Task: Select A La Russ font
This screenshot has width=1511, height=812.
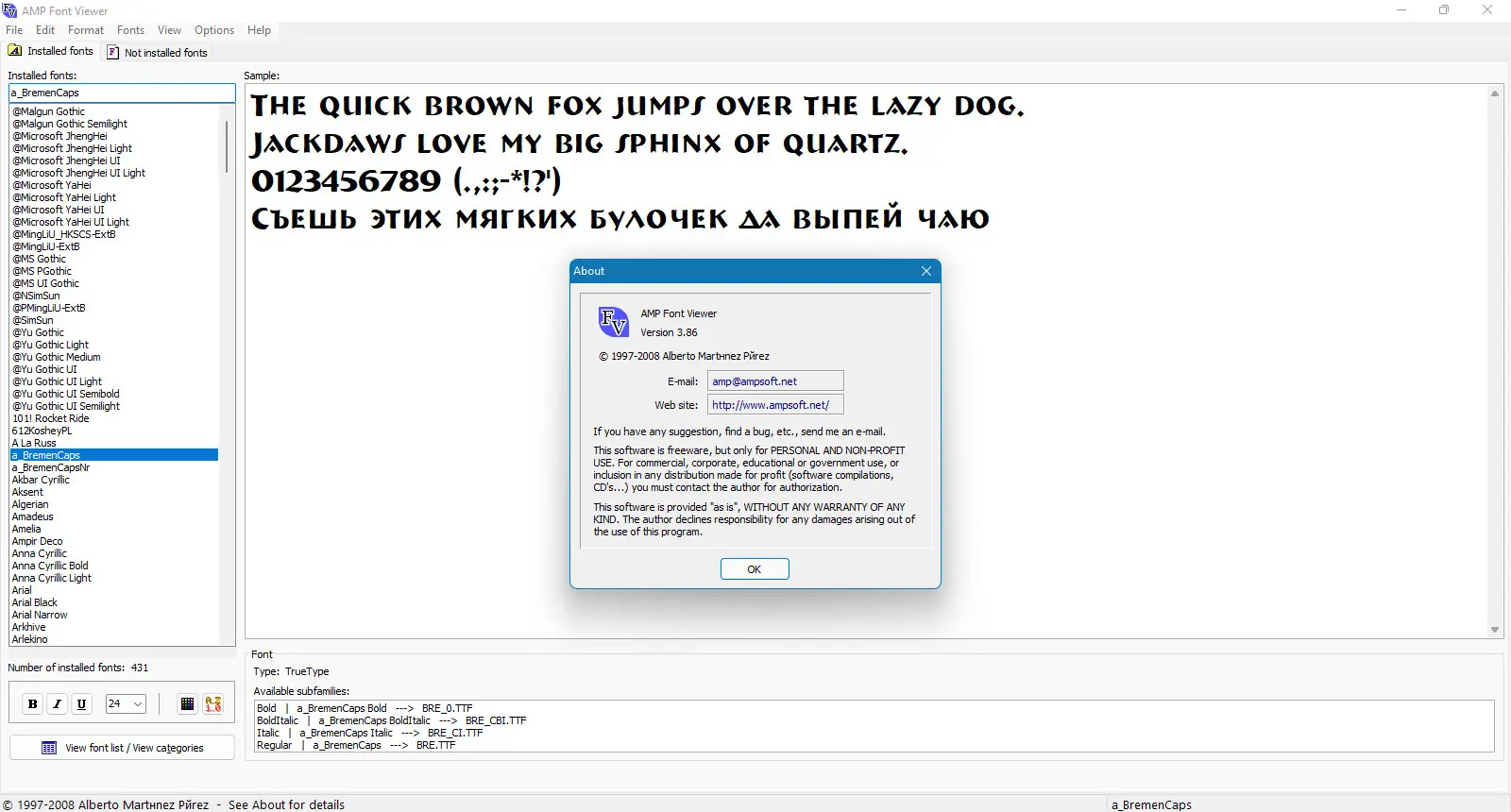Action: click(x=114, y=443)
